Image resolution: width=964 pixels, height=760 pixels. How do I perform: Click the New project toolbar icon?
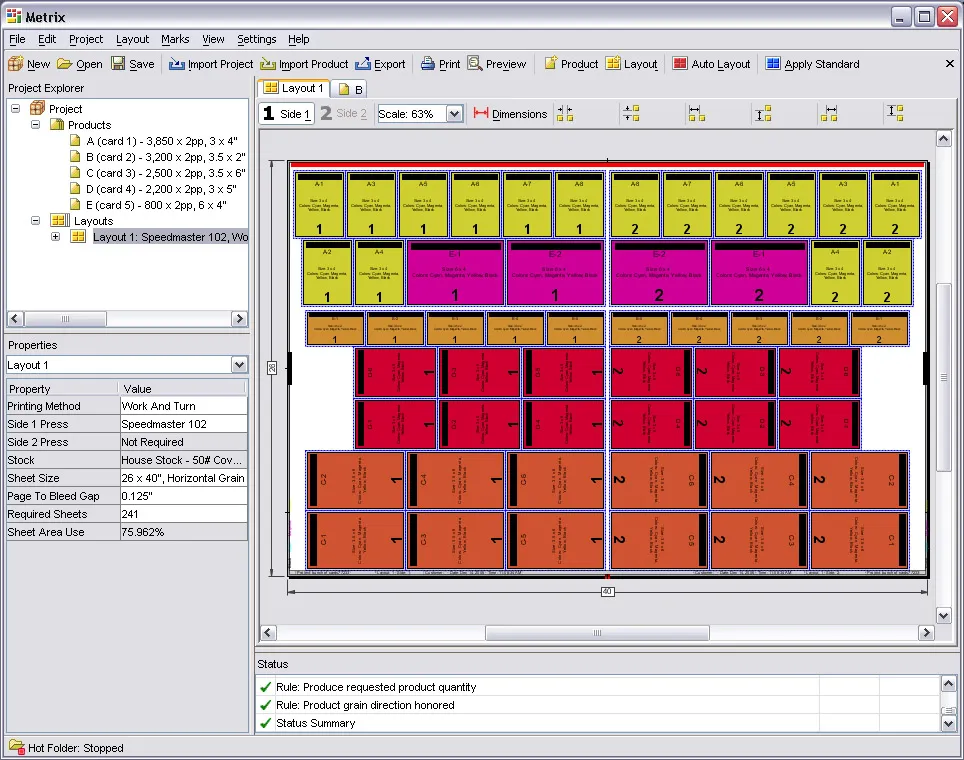[15, 63]
